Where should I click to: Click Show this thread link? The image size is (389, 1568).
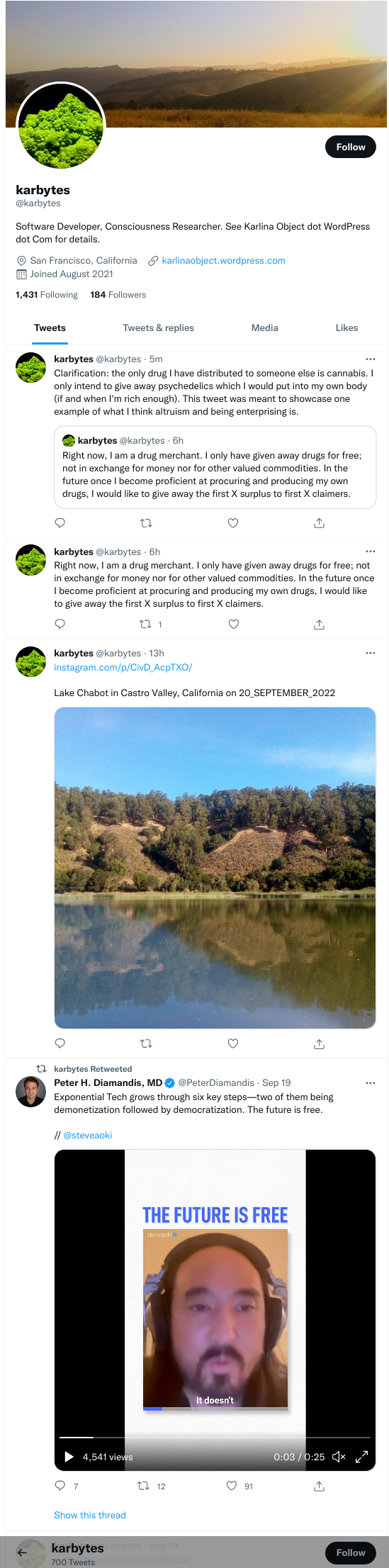coord(90,1515)
